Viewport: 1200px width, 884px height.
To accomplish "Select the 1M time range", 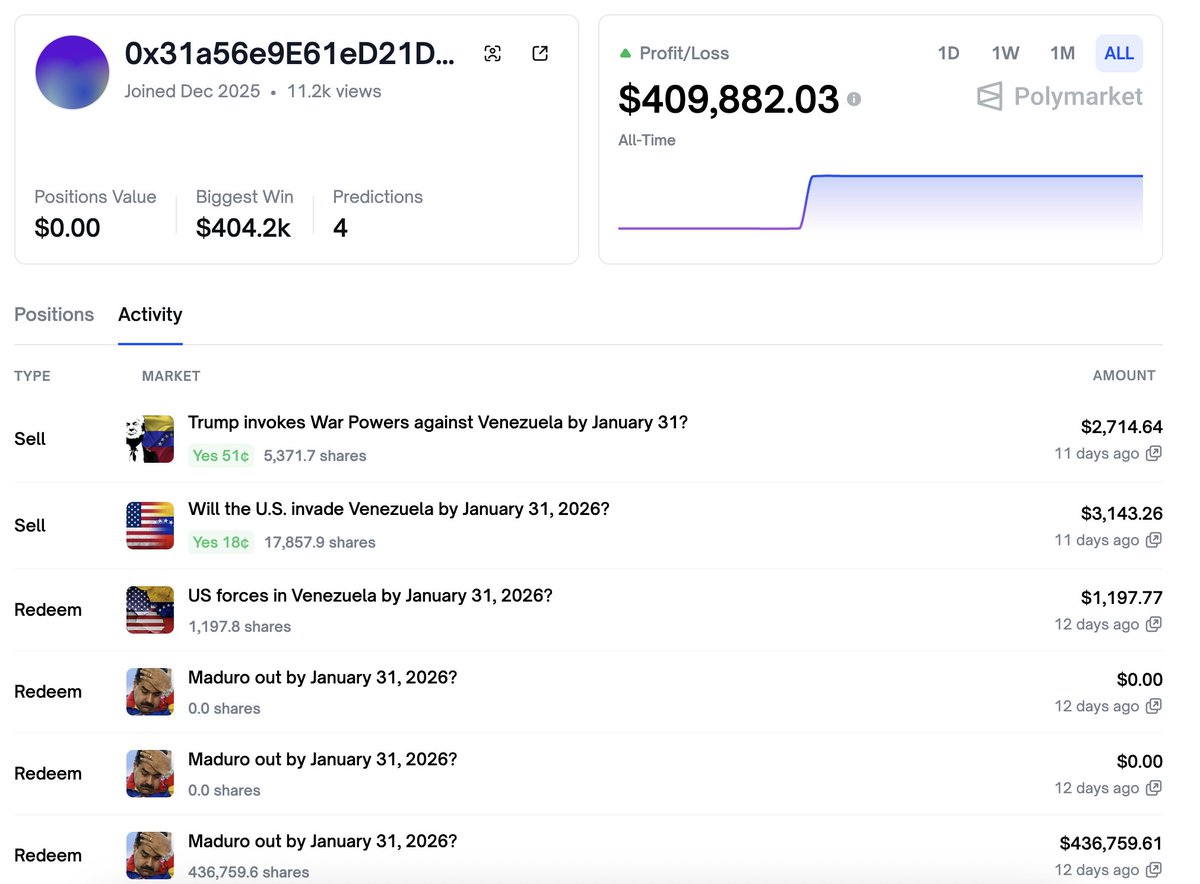I will pos(1062,54).
